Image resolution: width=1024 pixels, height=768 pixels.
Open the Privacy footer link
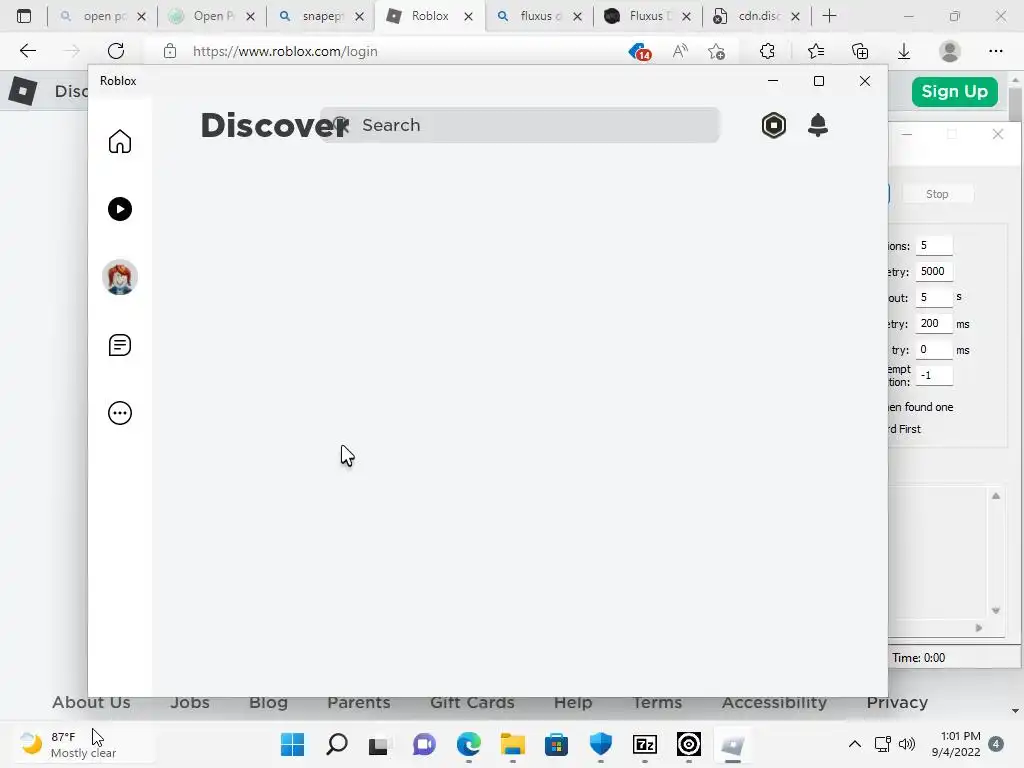(897, 703)
